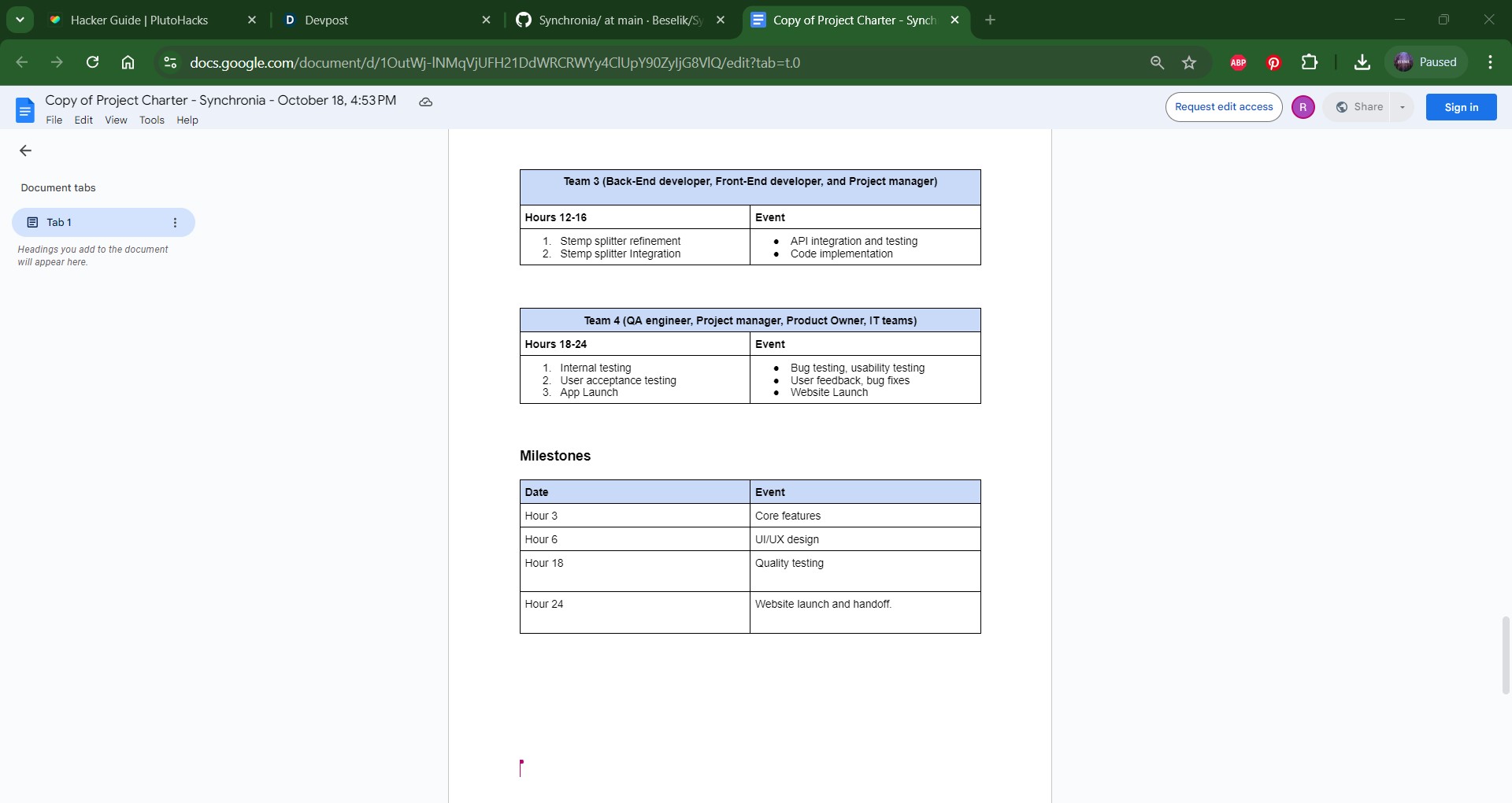
Task: Open the document status cloud icon
Action: click(x=425, y=102)
